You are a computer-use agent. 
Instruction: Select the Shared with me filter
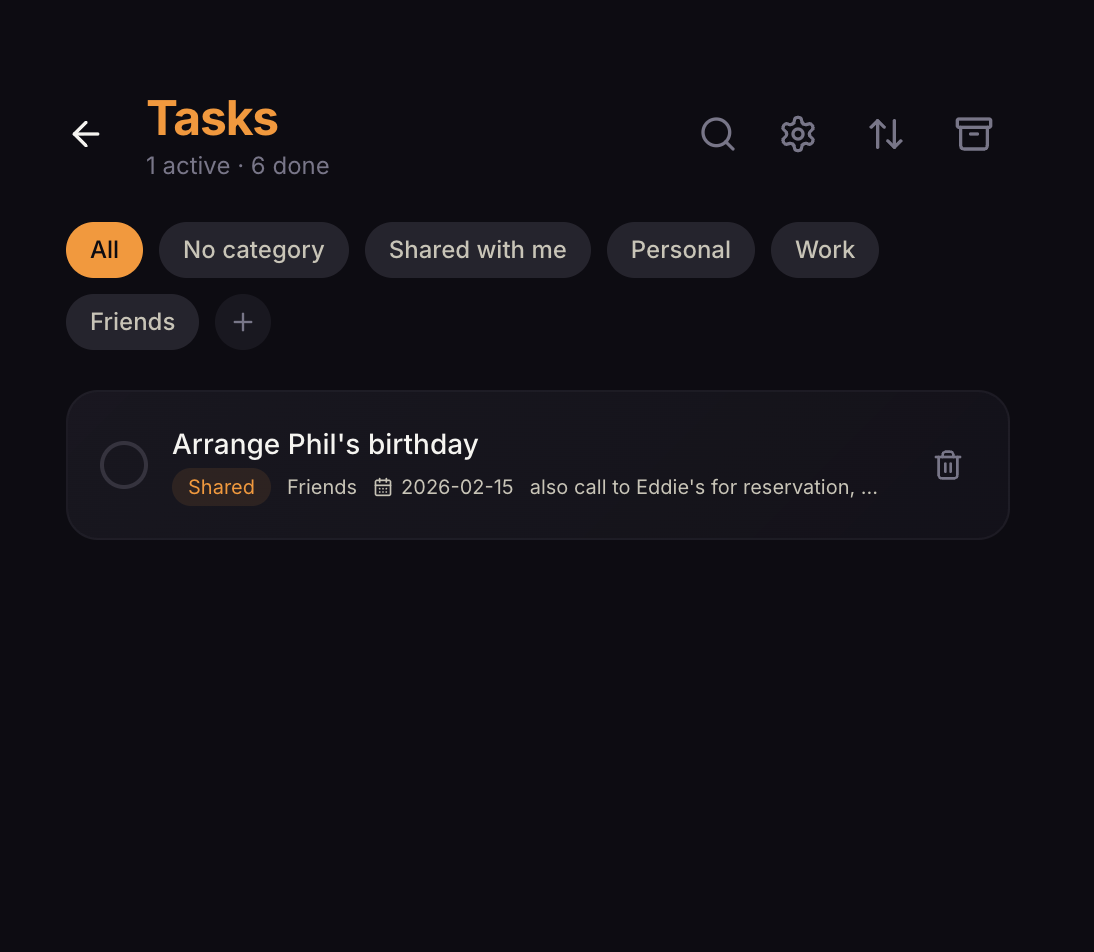pos(477,249)
